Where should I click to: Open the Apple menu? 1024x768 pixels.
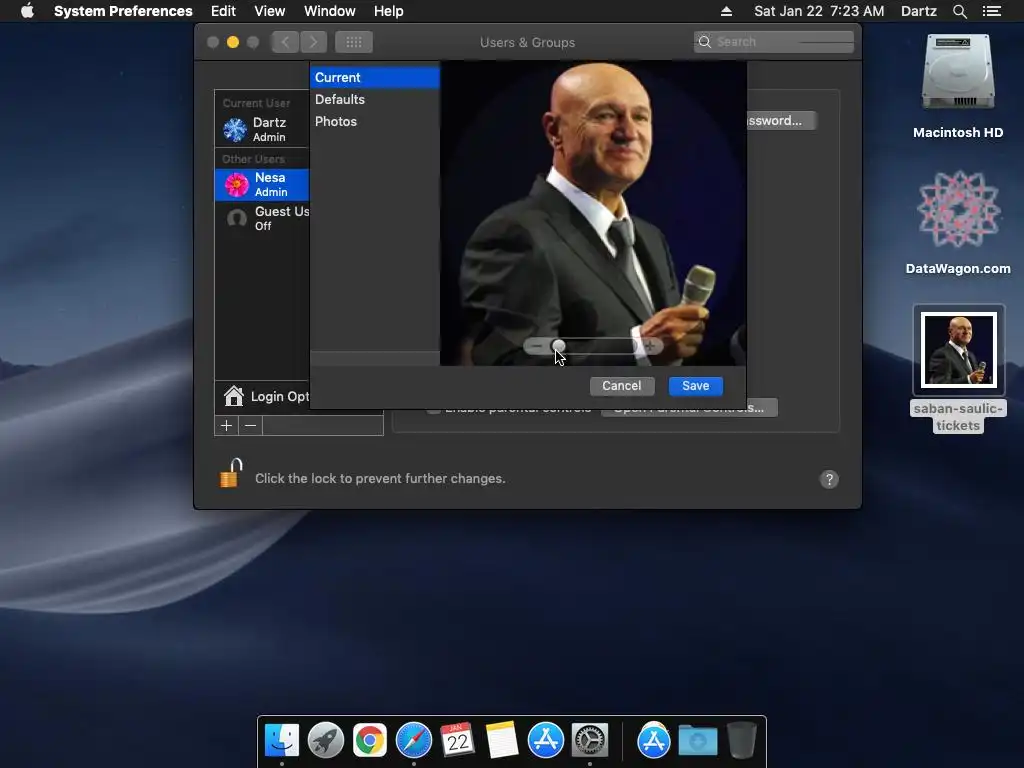(x=27, y=11)
